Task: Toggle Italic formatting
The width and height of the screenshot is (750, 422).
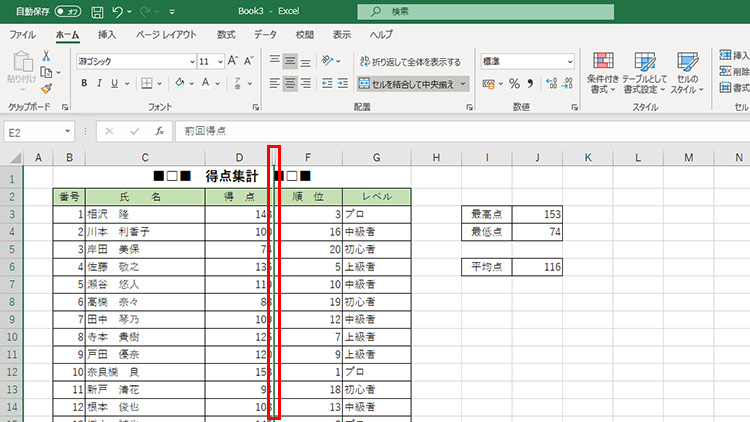Action: pos(100,84)
